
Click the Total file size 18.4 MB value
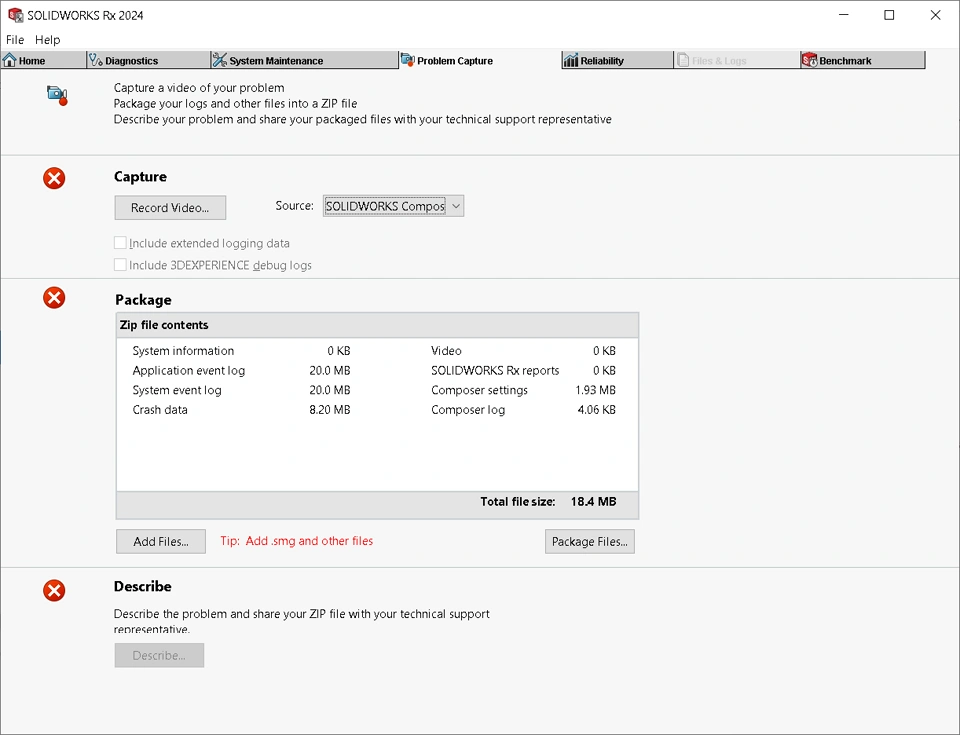click(593, 502)
